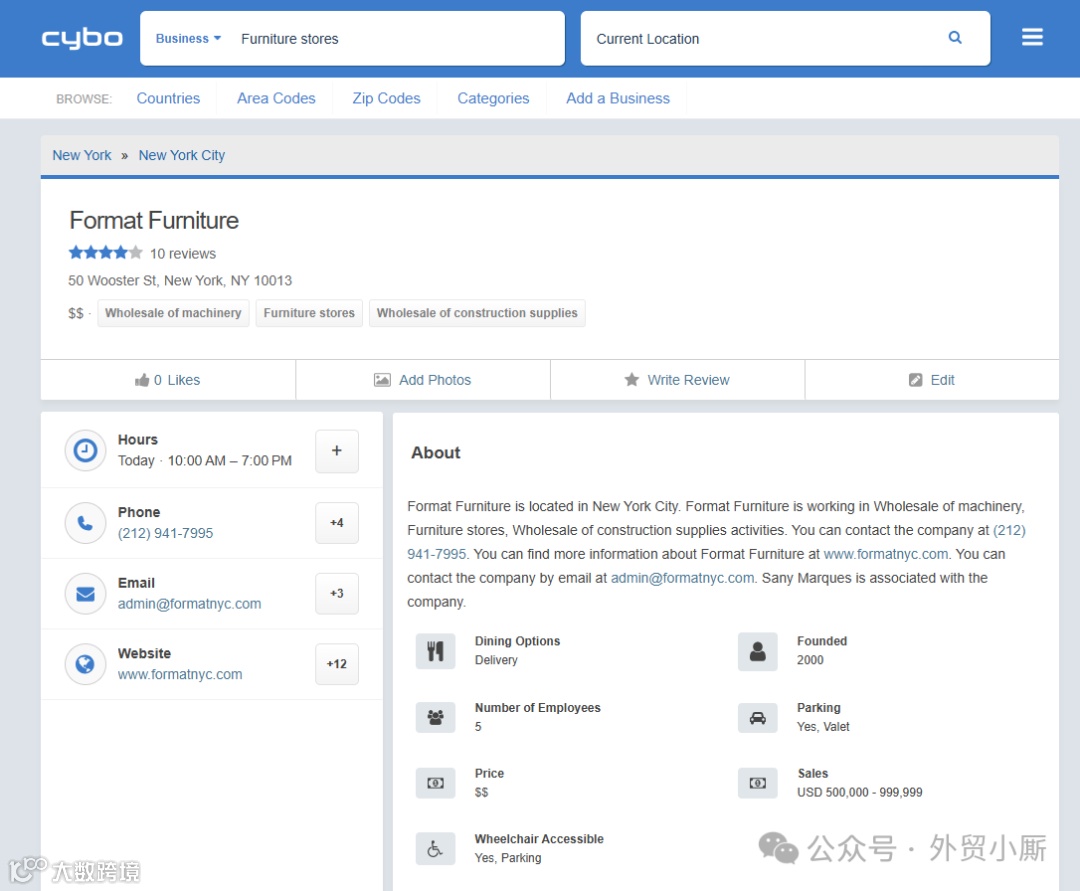This screenshot has height=891, width=1080.
Task: Select Furniture stores category tag
Action: 309,313
